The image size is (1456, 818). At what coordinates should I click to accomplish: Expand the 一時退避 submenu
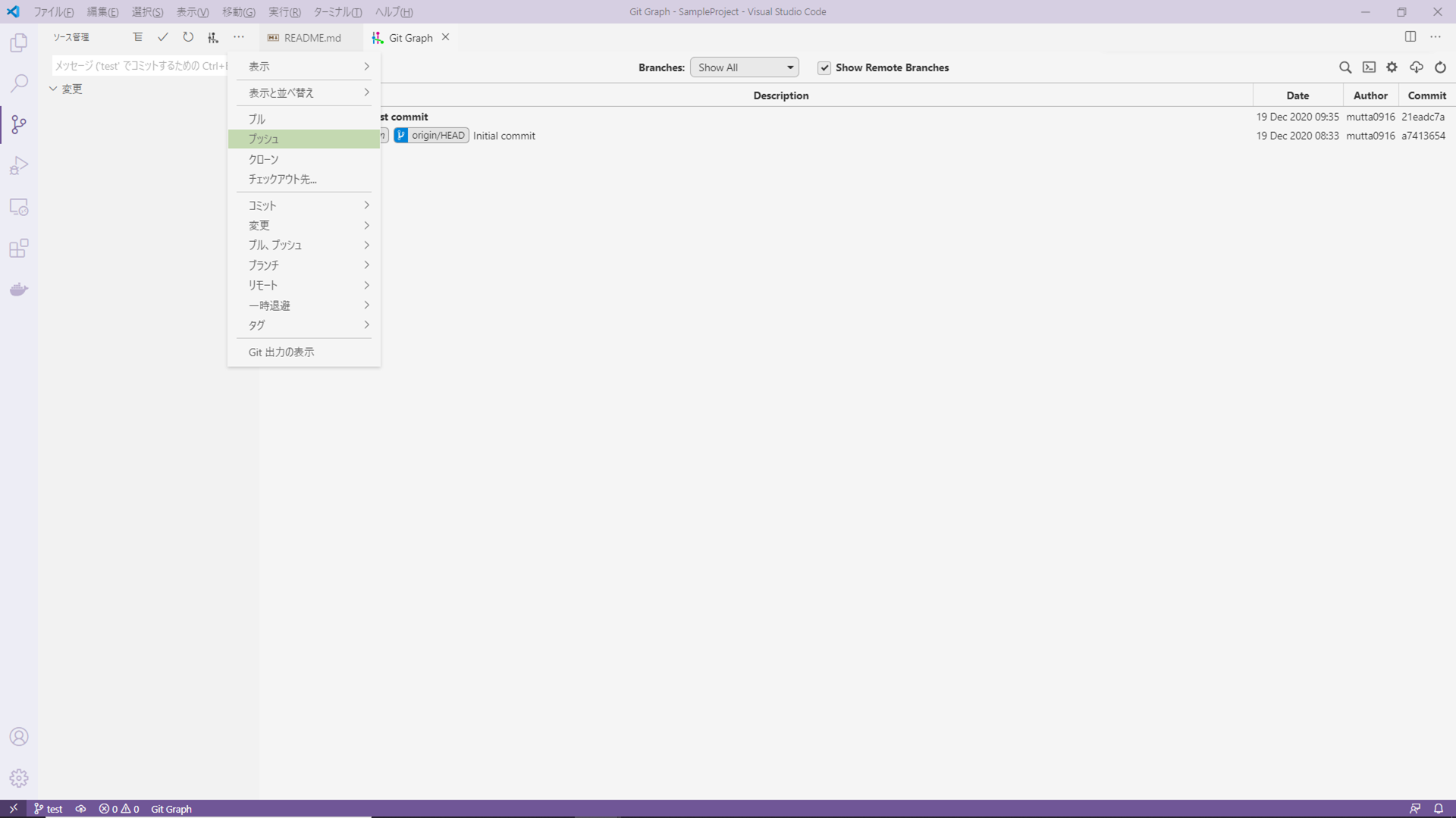click(304, 306)
